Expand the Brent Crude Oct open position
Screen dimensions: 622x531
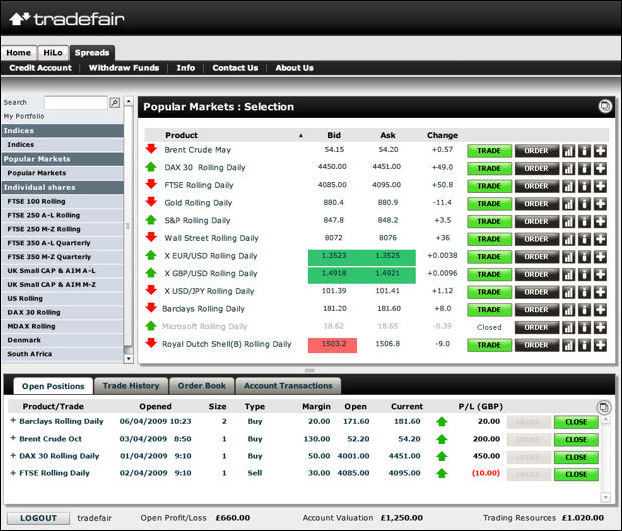pos(14,439)
